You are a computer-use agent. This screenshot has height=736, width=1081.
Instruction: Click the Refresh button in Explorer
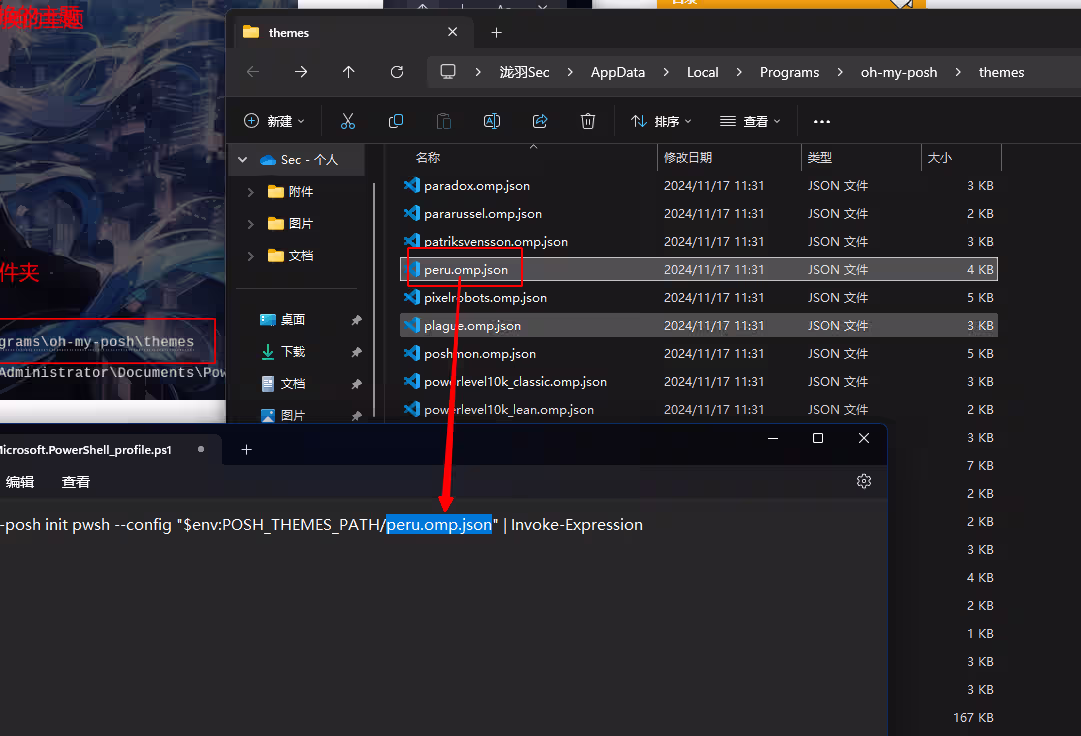(397, 72)
